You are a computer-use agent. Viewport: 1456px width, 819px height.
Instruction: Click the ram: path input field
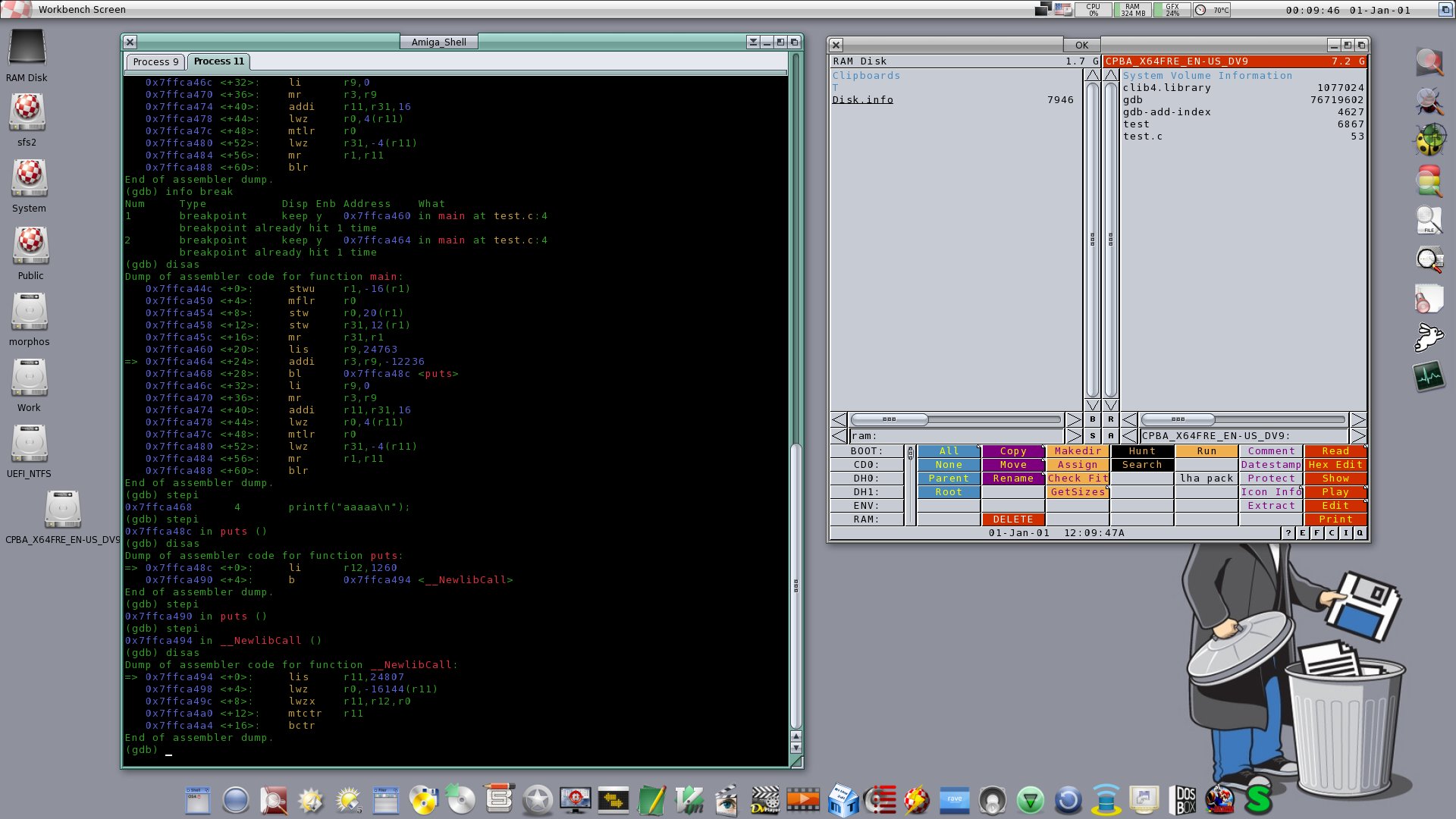pyautogui.click(x=957, y=436)
